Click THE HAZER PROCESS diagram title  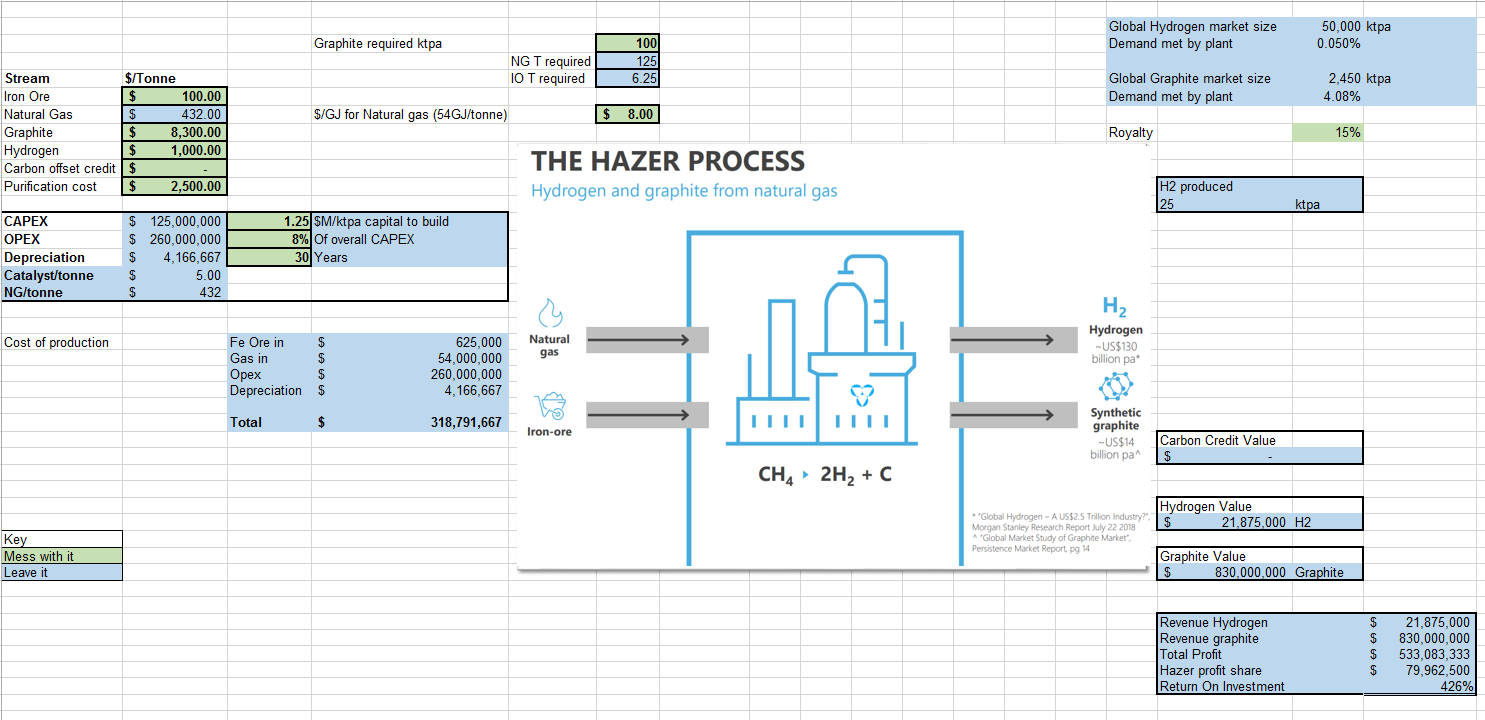coord(668,161)
